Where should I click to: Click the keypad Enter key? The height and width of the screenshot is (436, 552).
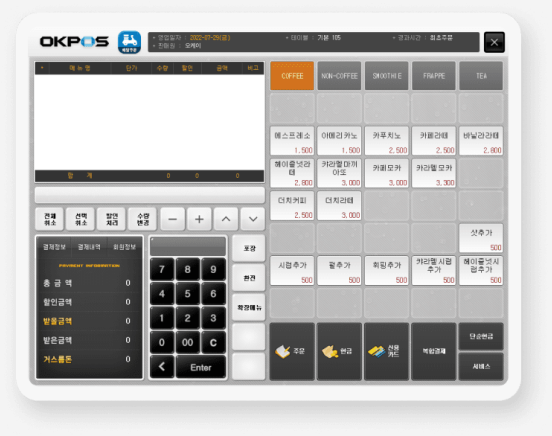coord(201,367)
